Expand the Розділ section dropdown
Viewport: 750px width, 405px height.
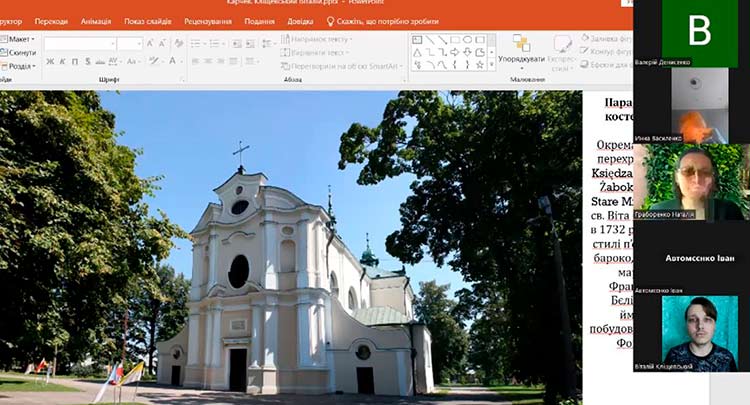pyautogui.click(x=20, y=66)
